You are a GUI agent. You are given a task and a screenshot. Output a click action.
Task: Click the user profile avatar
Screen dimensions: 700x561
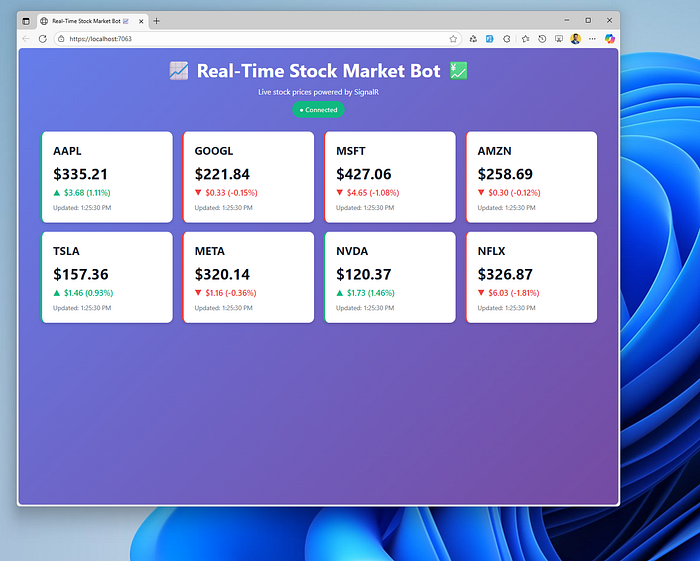[576, 38]
